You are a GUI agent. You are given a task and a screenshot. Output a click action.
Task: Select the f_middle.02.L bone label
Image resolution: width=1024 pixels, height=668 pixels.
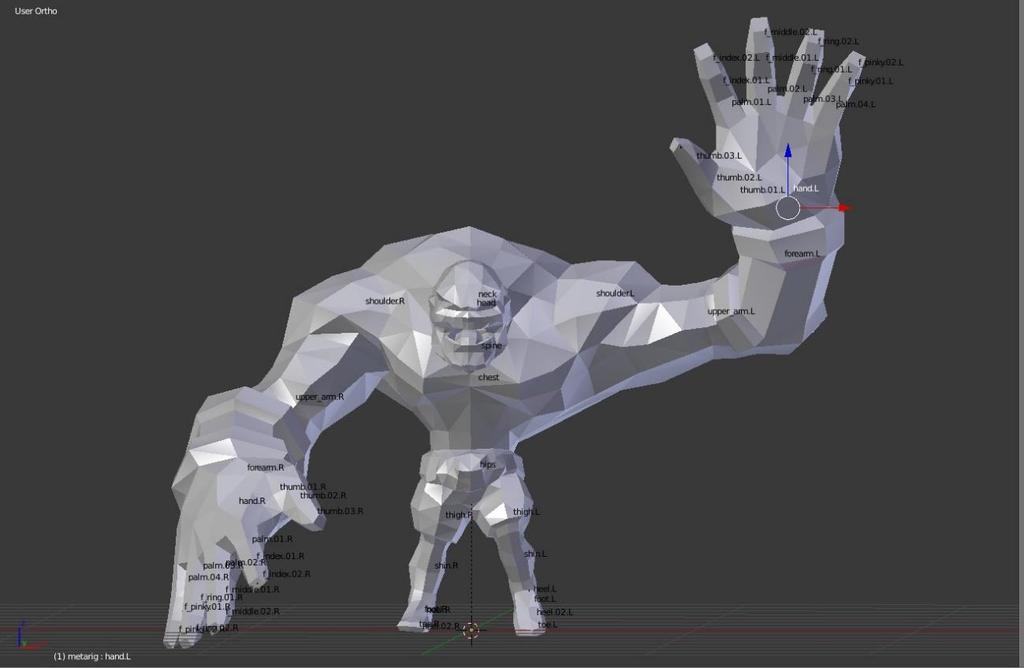[x=790, y=32]
